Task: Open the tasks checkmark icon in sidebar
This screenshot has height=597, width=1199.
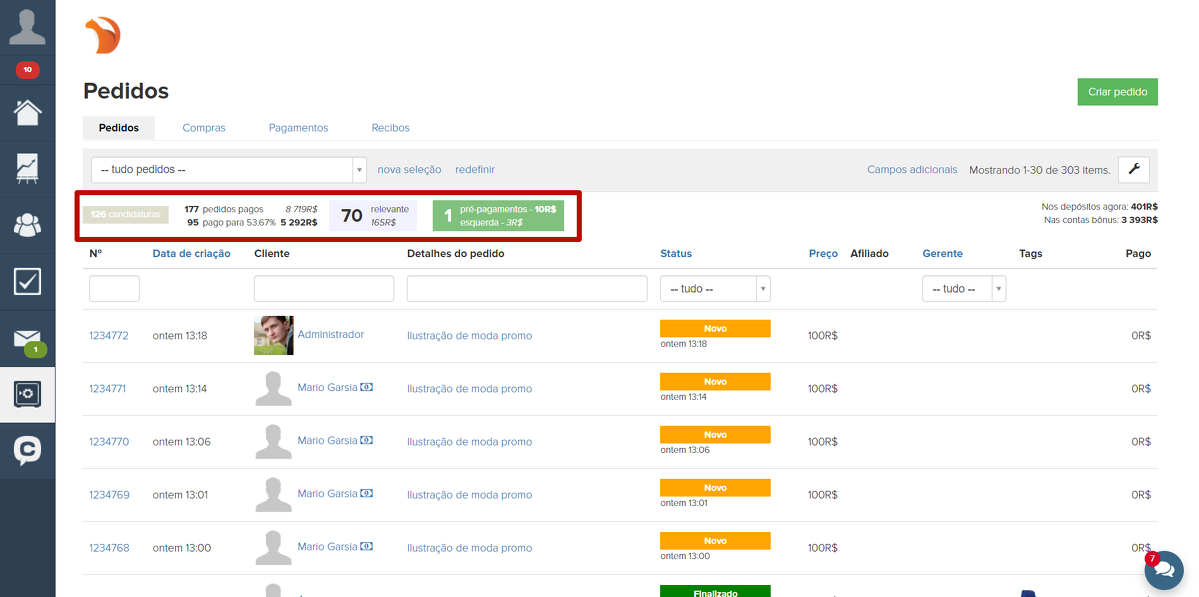Action: (x=27, y=282)
